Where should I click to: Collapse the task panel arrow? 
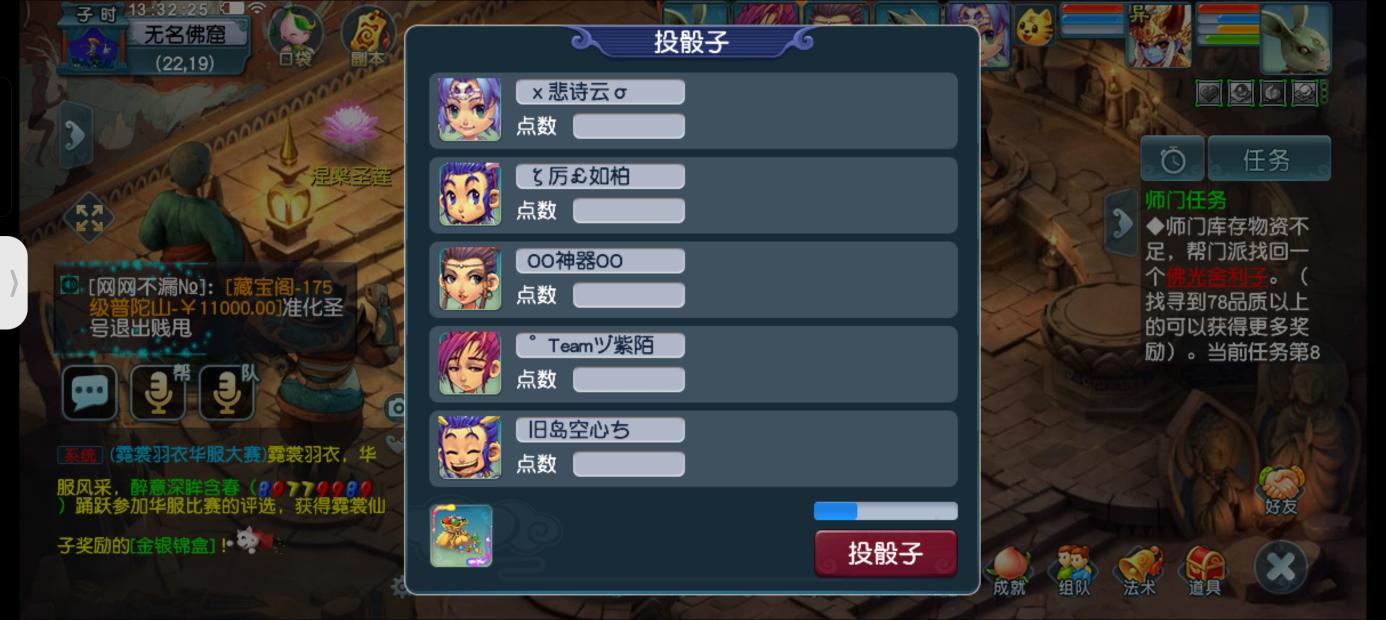1120,220
